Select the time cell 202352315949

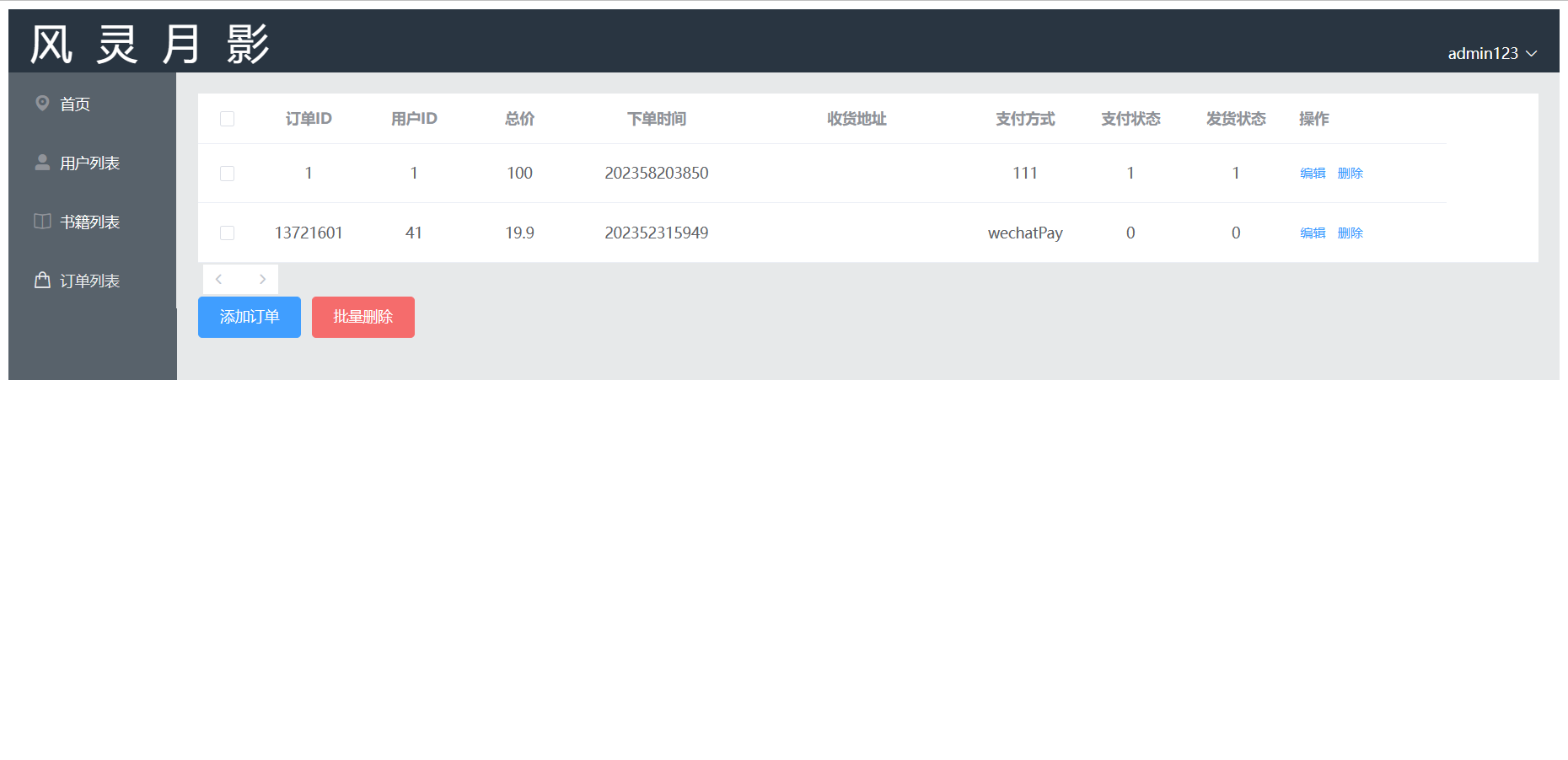click(657, 233)
